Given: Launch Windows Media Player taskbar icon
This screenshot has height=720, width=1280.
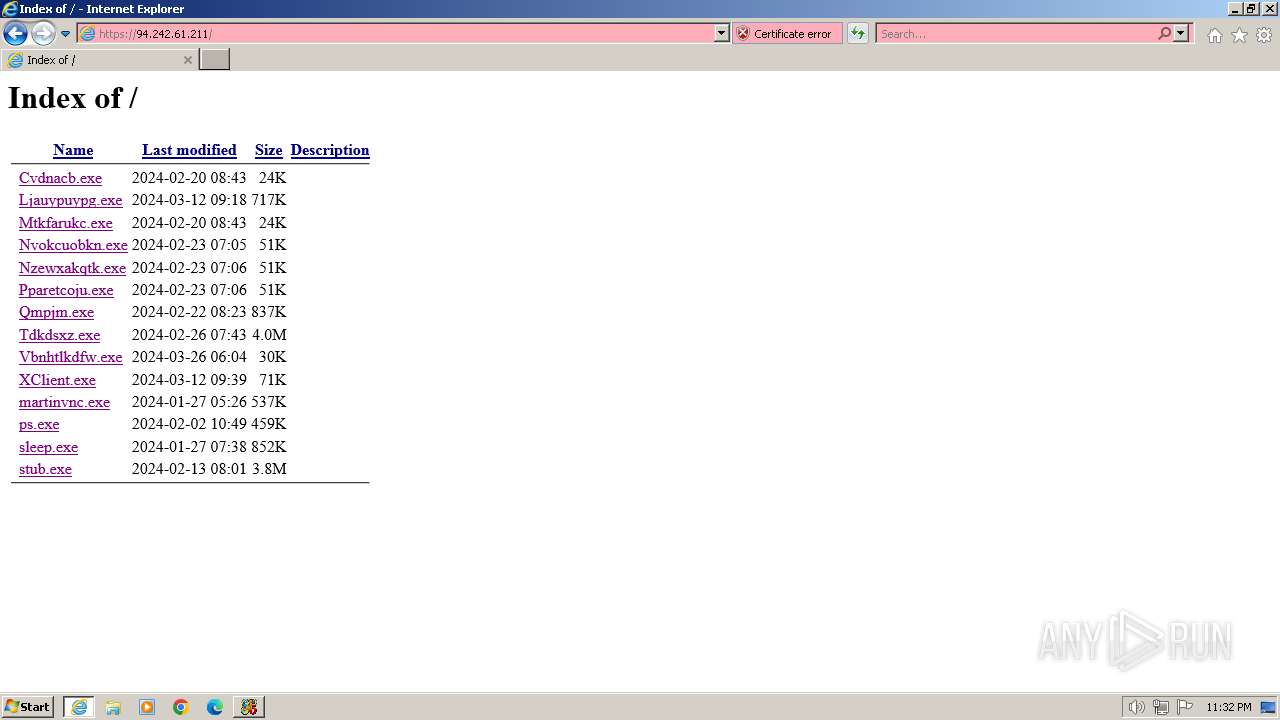Looking at the screenshot, I should [x=147, y=707].
